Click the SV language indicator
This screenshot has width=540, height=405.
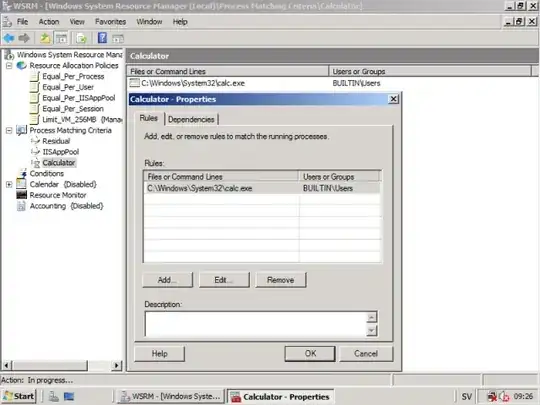click(467, 396)
